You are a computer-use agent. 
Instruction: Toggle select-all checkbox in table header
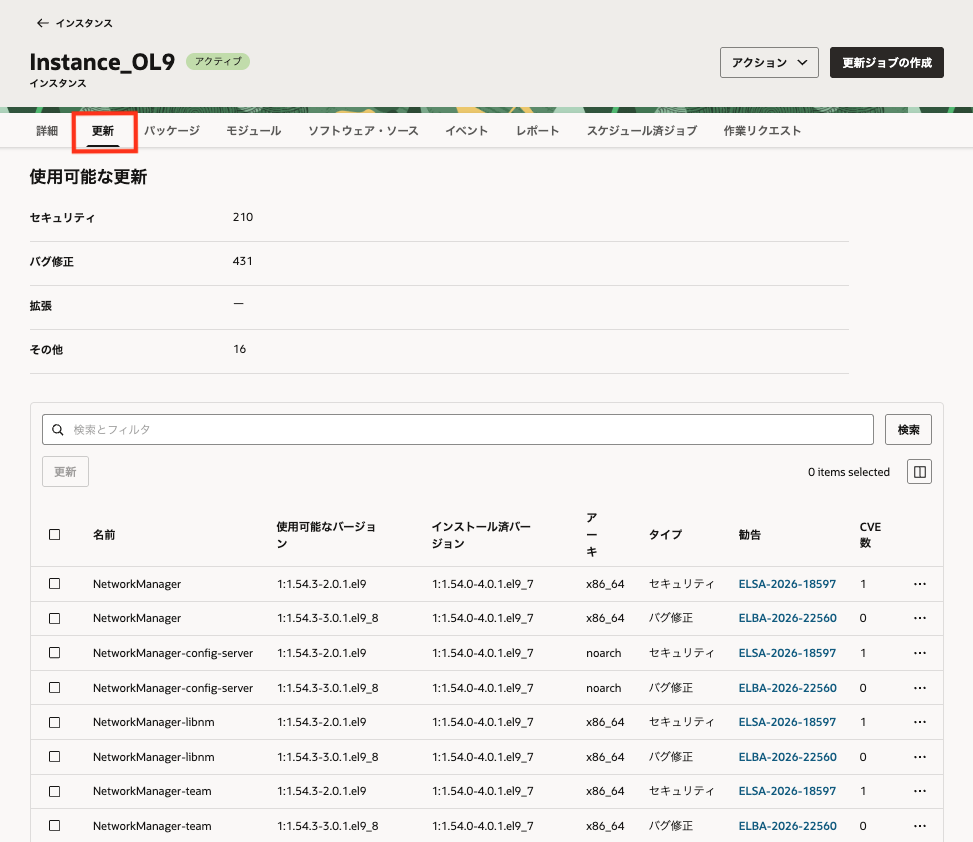[x=55, y=535]
